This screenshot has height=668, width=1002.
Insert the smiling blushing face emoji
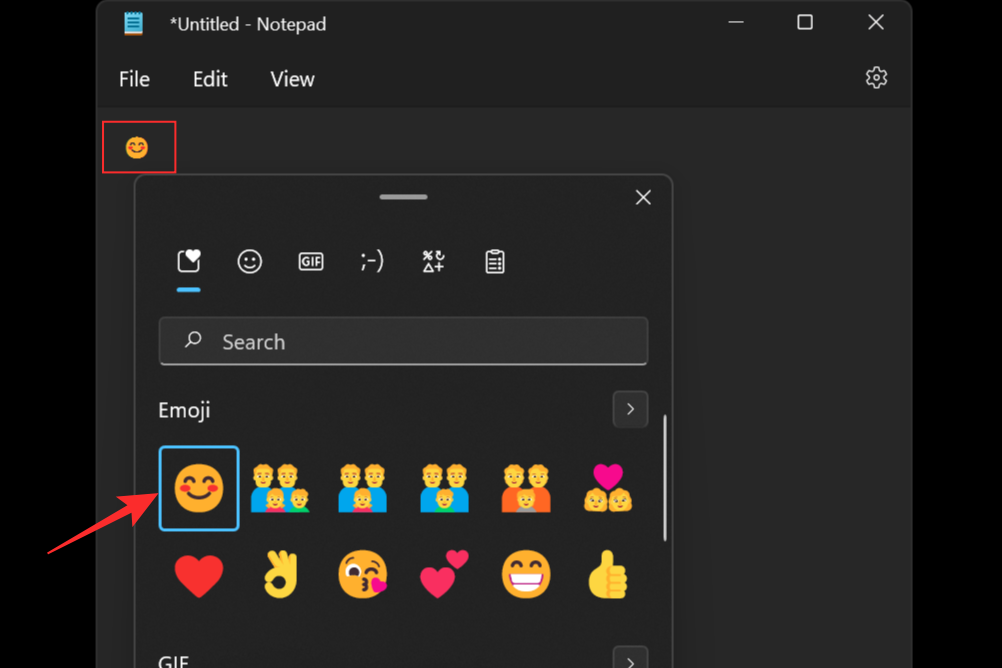point(199,488)
